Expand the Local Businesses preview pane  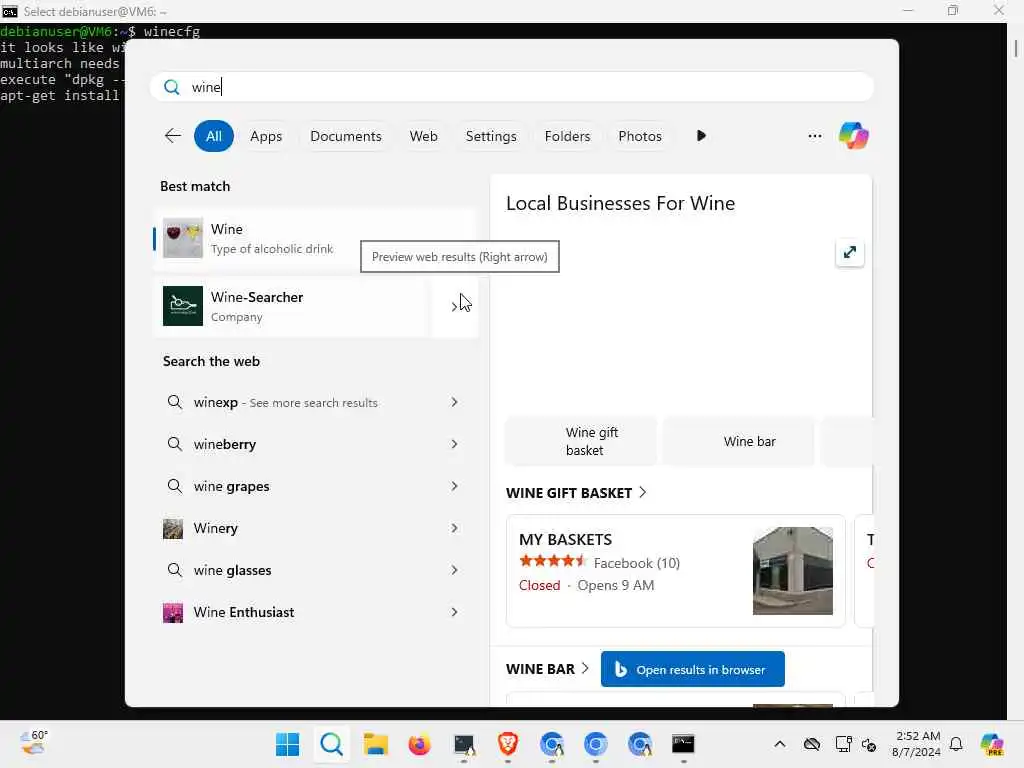tap(849, 253)
